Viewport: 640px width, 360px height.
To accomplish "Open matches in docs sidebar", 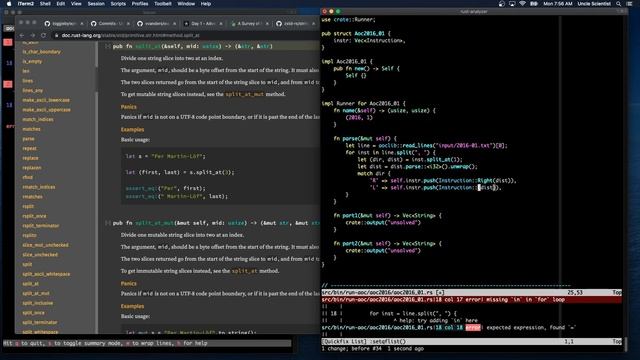I will 31,129.
